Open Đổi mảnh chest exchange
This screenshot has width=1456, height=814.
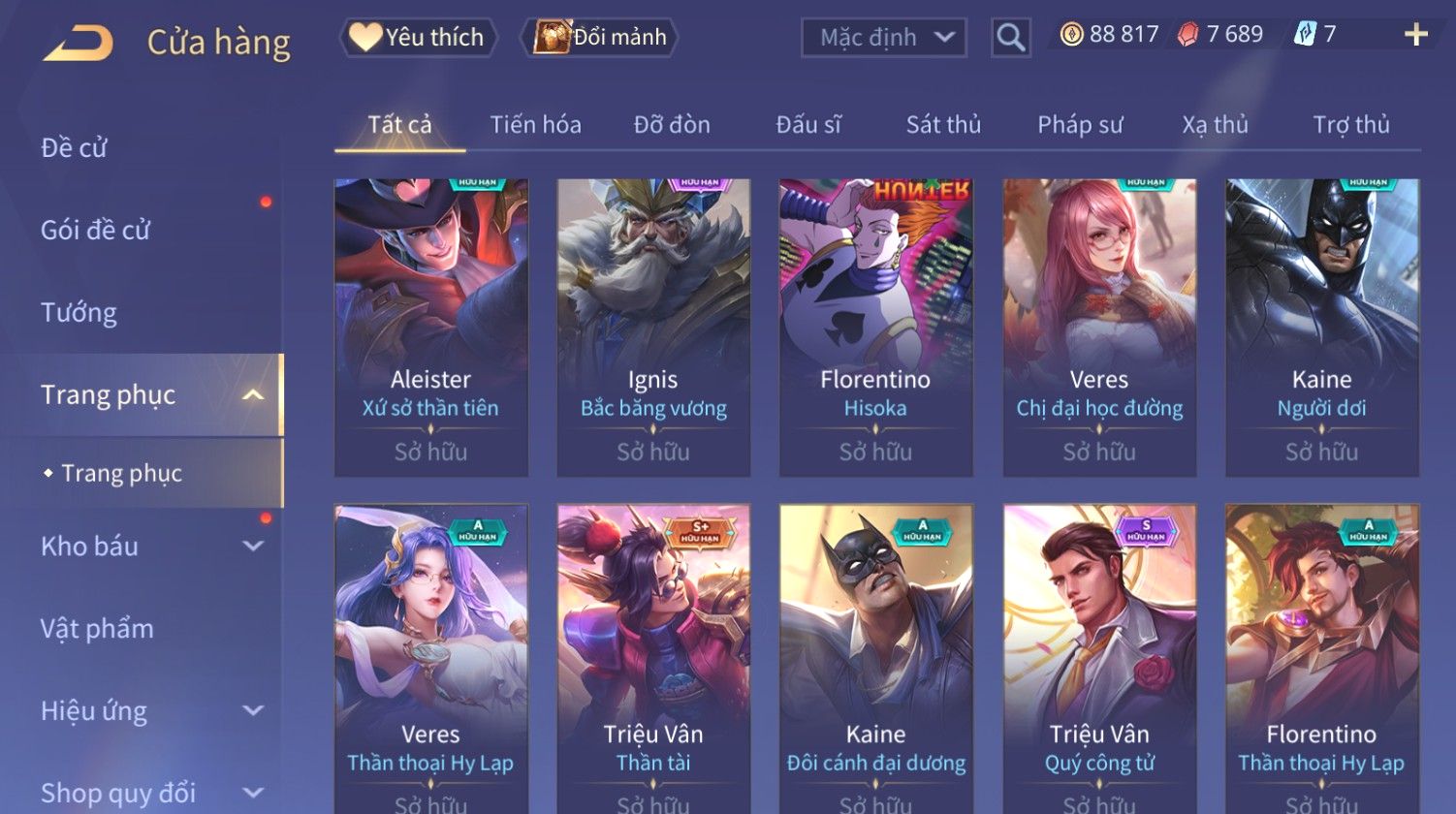pyautogui.click(x=600, y=38)
